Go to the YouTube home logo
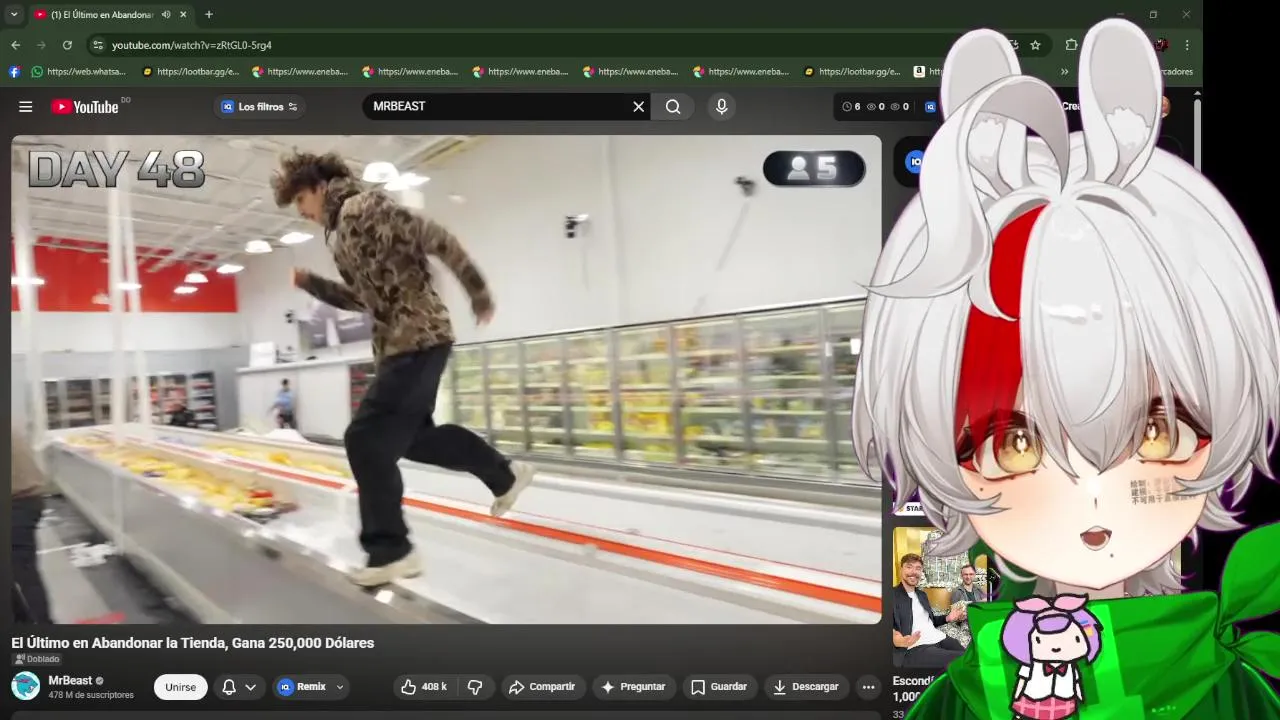Screen dimensions: 1280x720 click(x=85, y=107)
